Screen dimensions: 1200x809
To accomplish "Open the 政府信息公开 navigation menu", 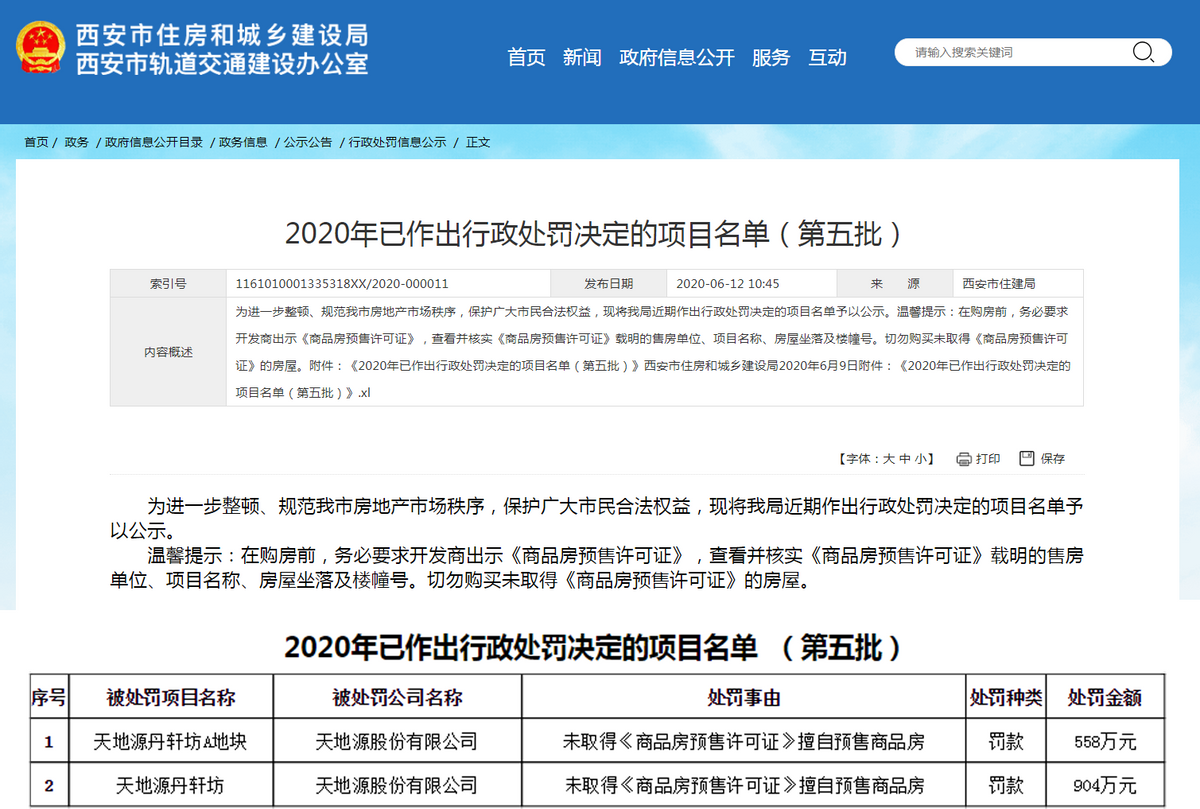I will pyautogui.click(x=676, y=57).
